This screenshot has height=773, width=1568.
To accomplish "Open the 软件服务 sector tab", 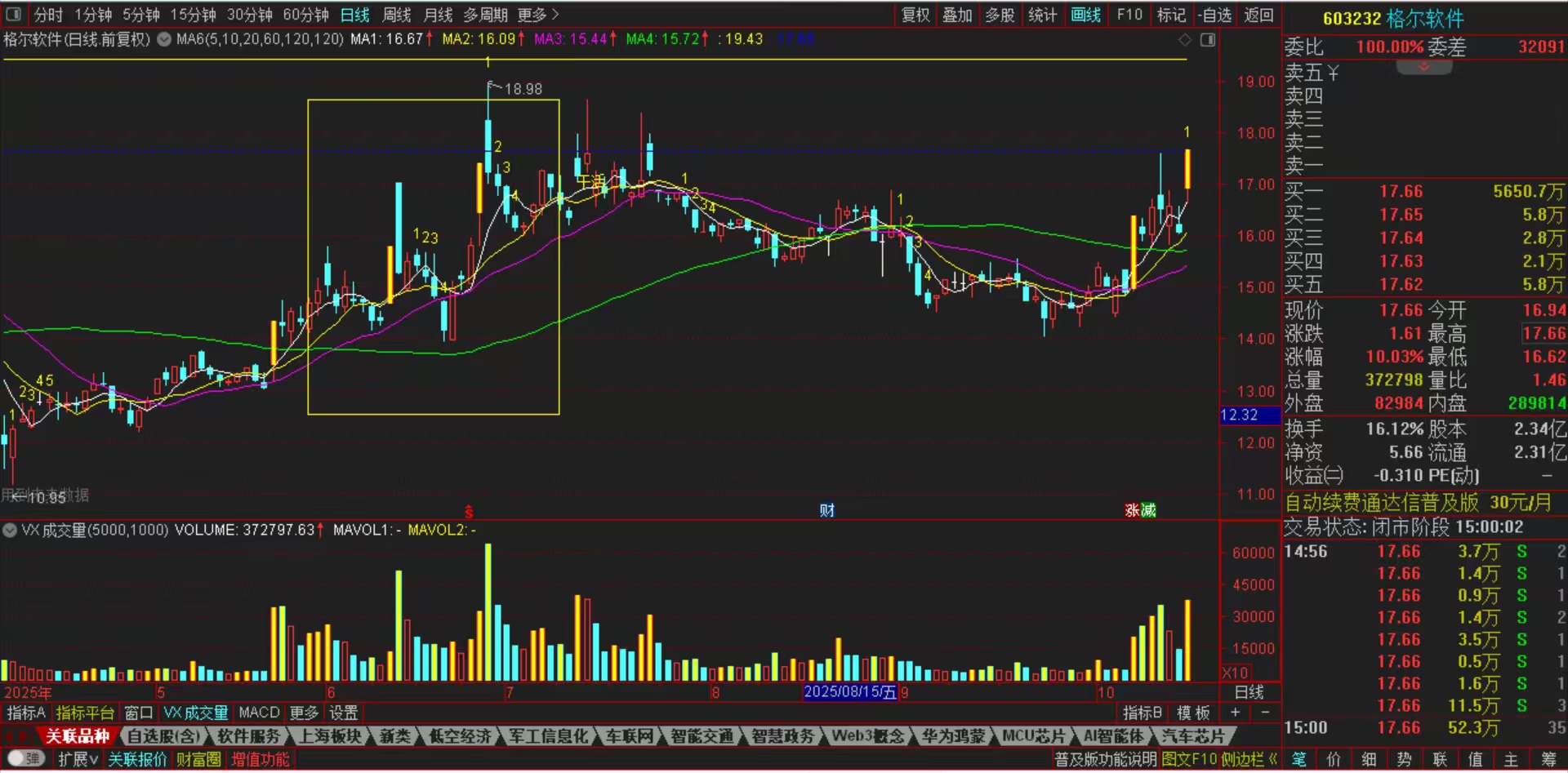I will [x=248, y=736].
